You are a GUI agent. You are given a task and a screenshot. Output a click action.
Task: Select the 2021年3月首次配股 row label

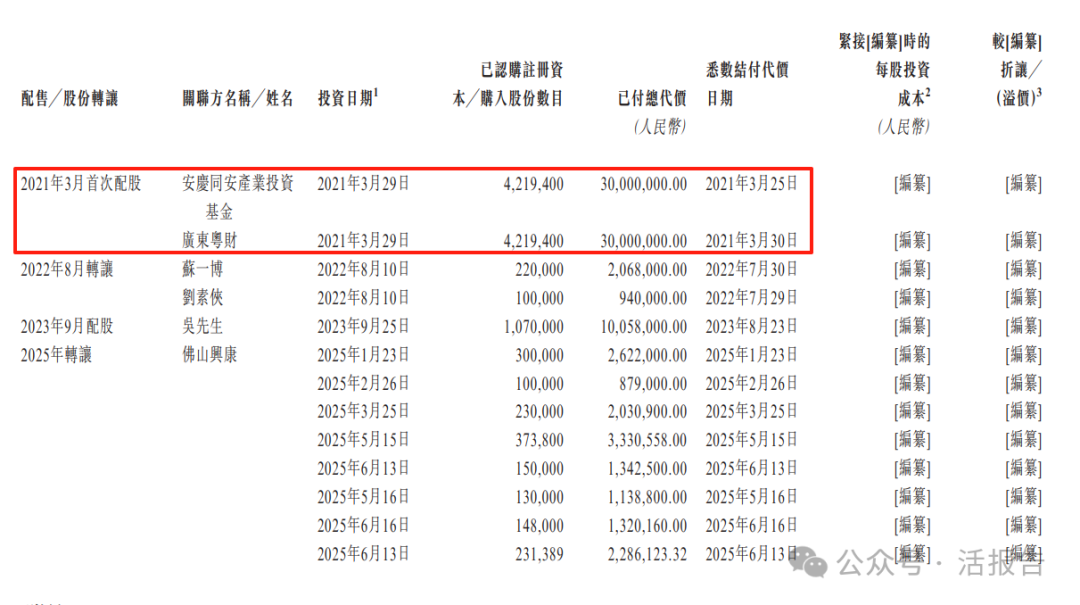coord(81,184)
